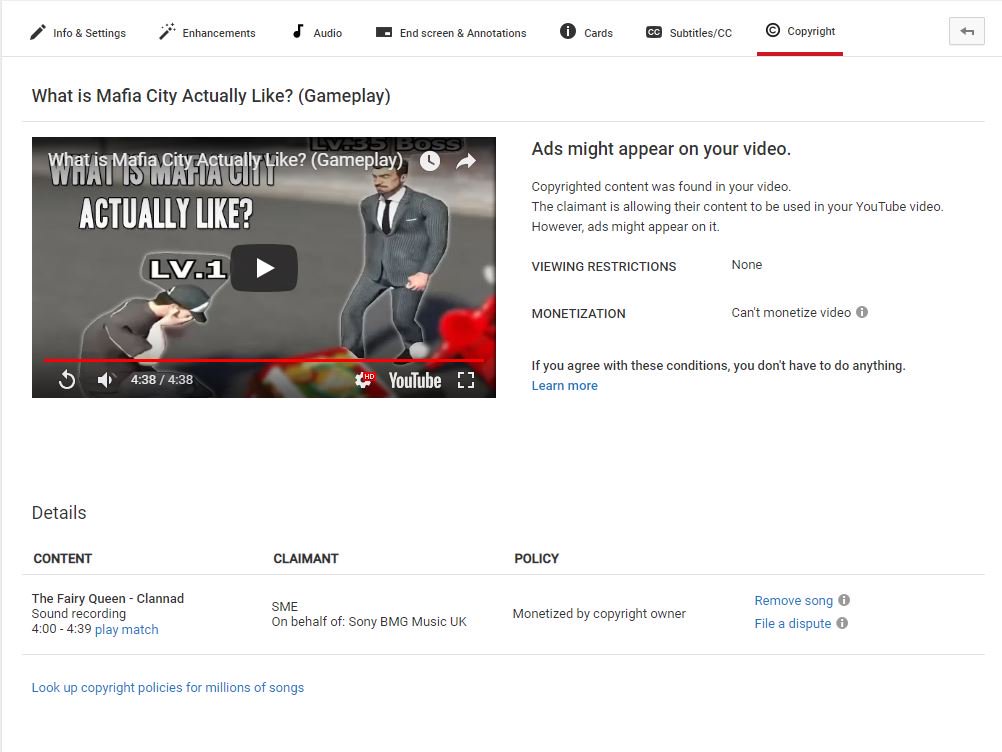Click the page title What is Mafia City Actually Like
1002x752 pixels.
pyautogui.click(x=211, y=96)
